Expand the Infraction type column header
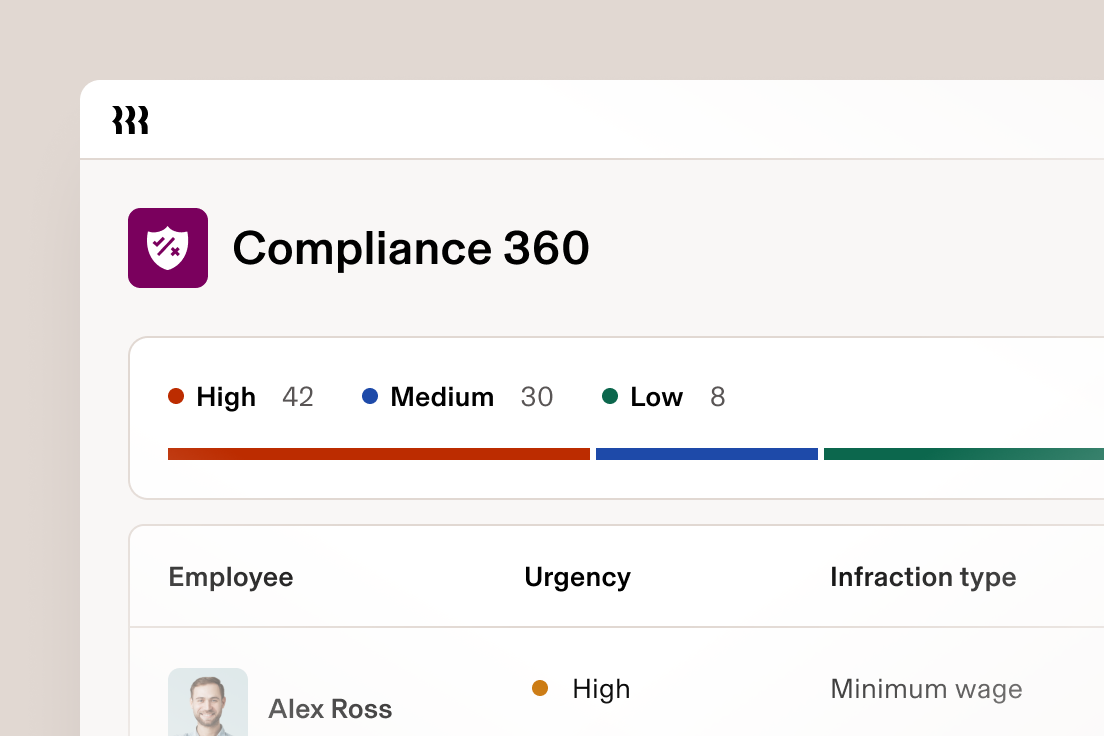1104x736 pixels. click(923, 577)
